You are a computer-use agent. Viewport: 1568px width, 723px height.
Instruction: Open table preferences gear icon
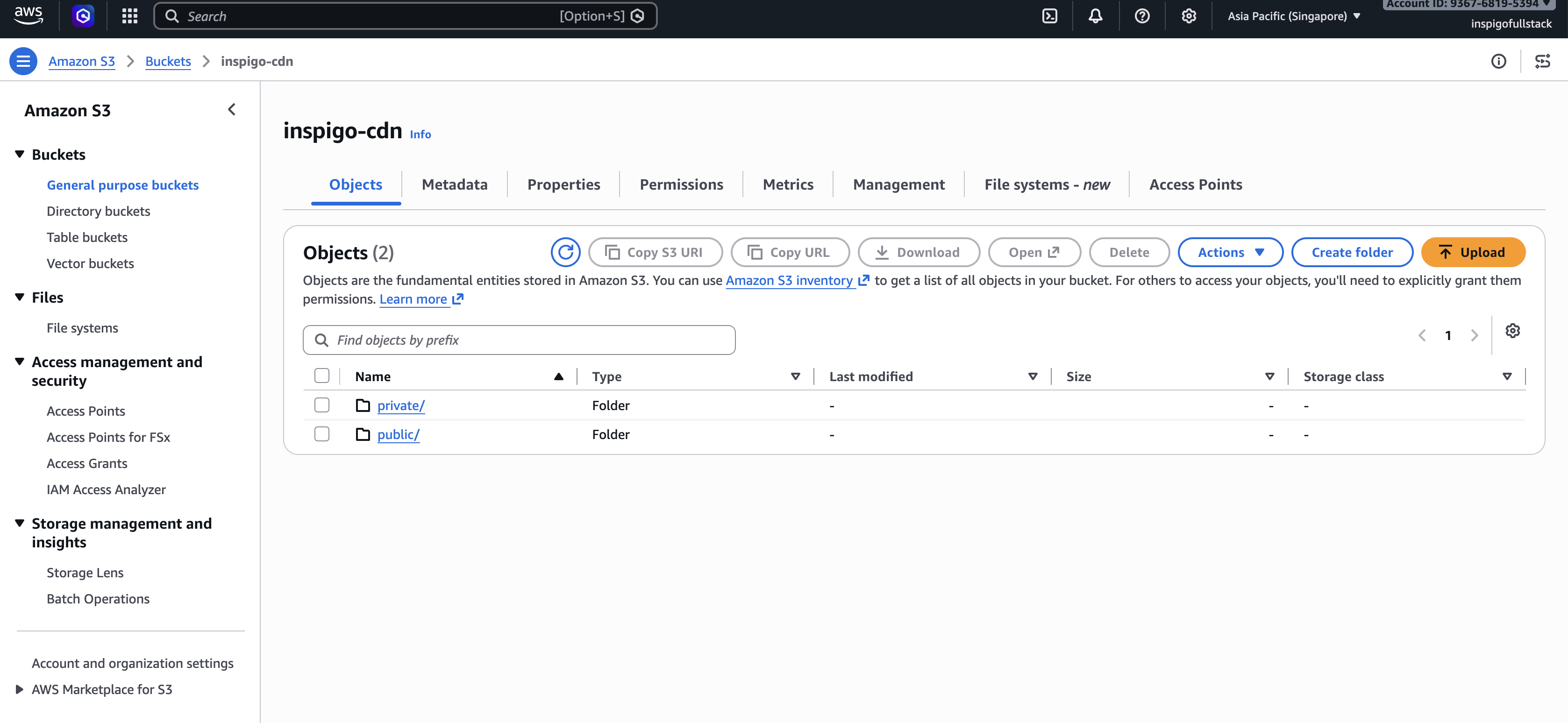click(x=1512, y=331)
